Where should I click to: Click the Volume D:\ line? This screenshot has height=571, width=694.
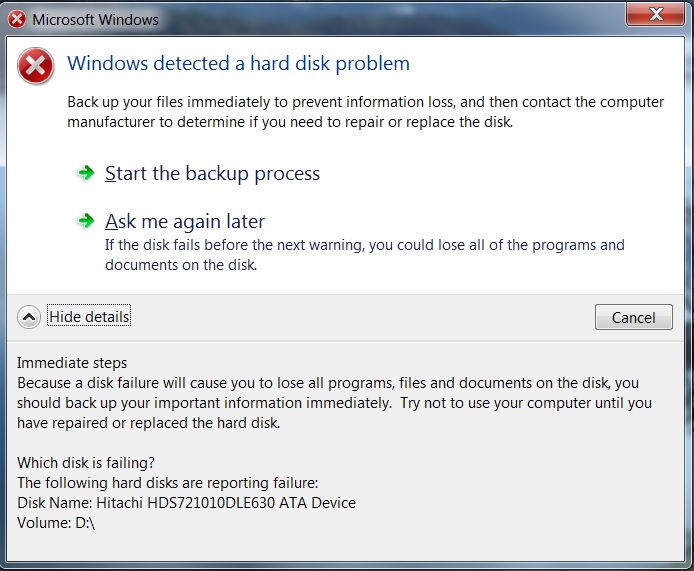click(x=55, y=523)
